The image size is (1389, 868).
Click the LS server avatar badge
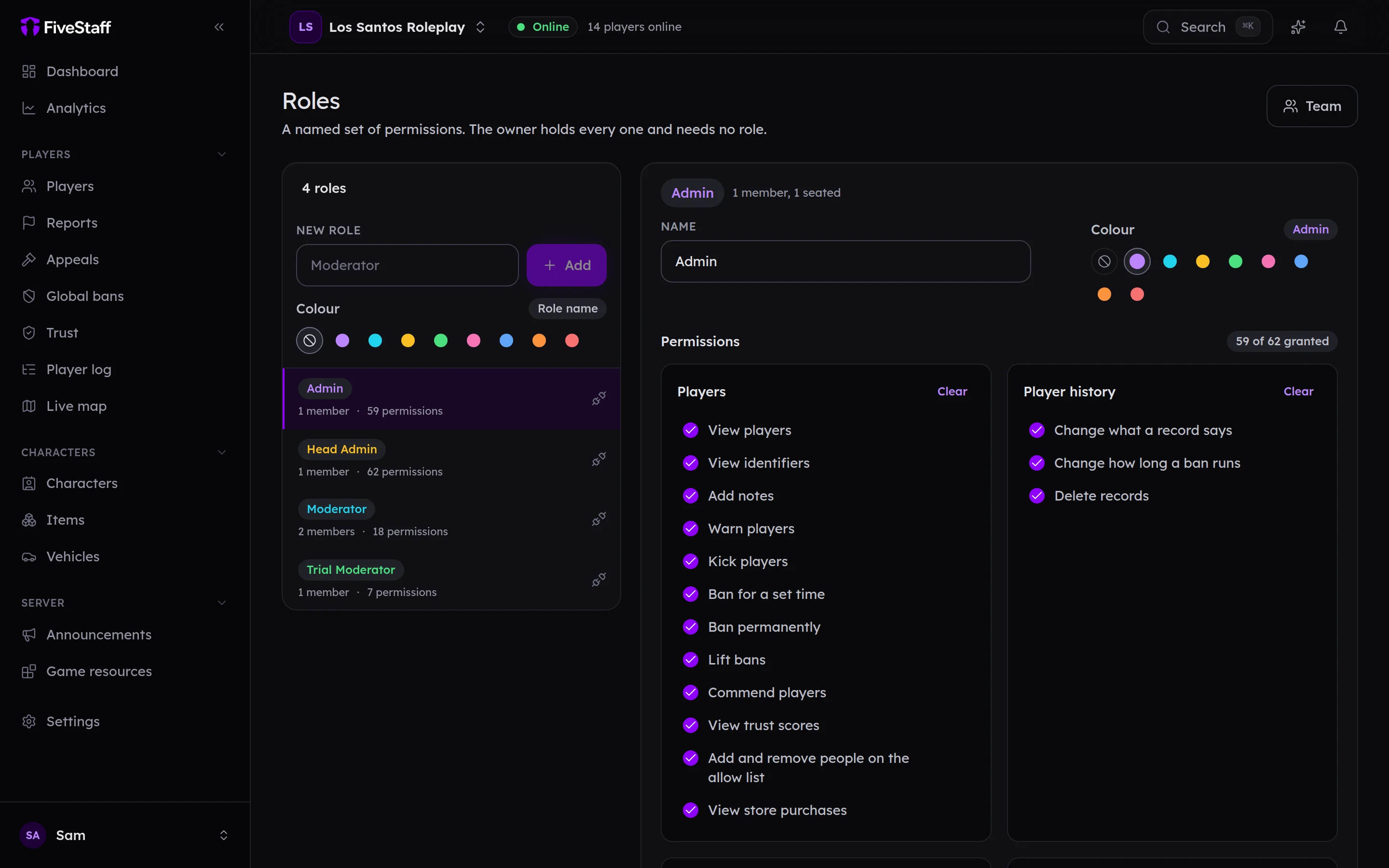pyautogui.click(x=305, y=27)
